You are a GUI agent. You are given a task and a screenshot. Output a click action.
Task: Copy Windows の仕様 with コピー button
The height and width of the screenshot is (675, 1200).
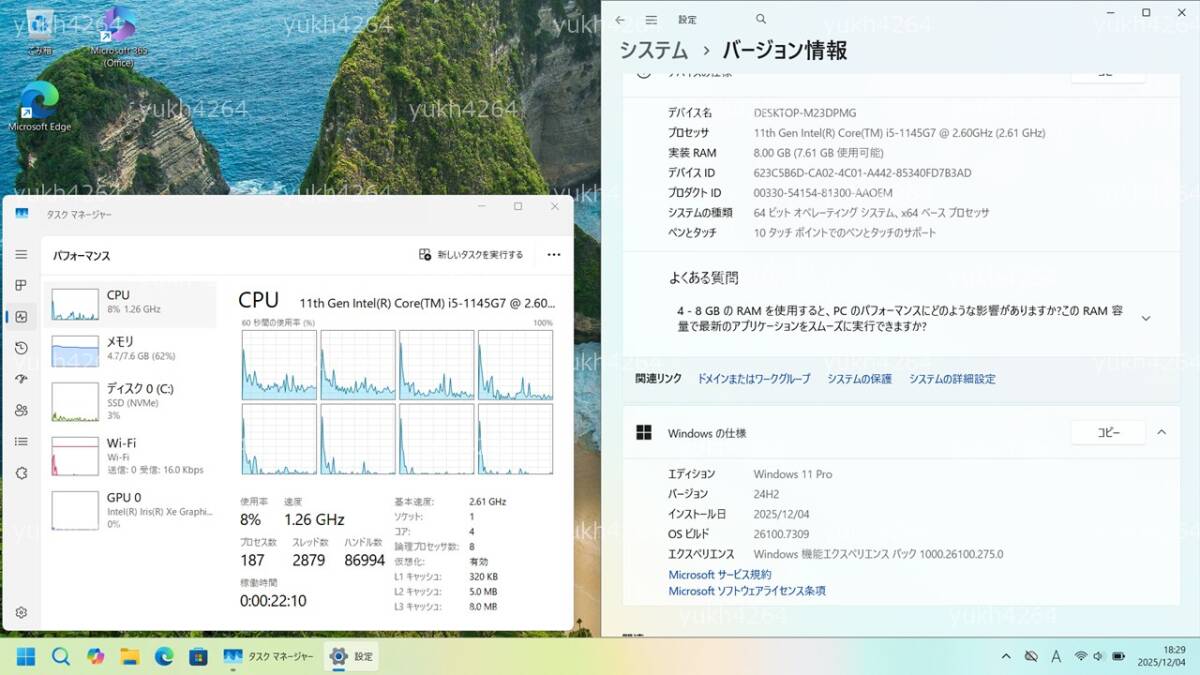(1108, 433)
